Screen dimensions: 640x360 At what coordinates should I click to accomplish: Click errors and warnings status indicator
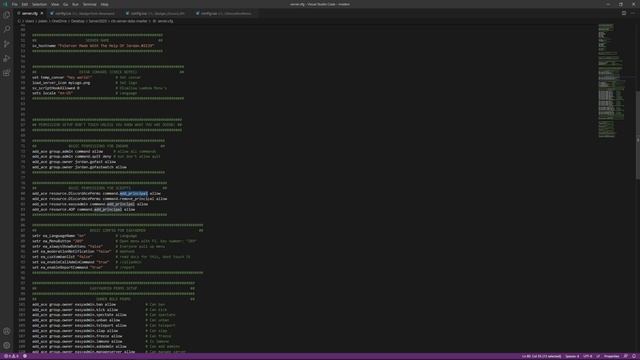pos(11,356)
